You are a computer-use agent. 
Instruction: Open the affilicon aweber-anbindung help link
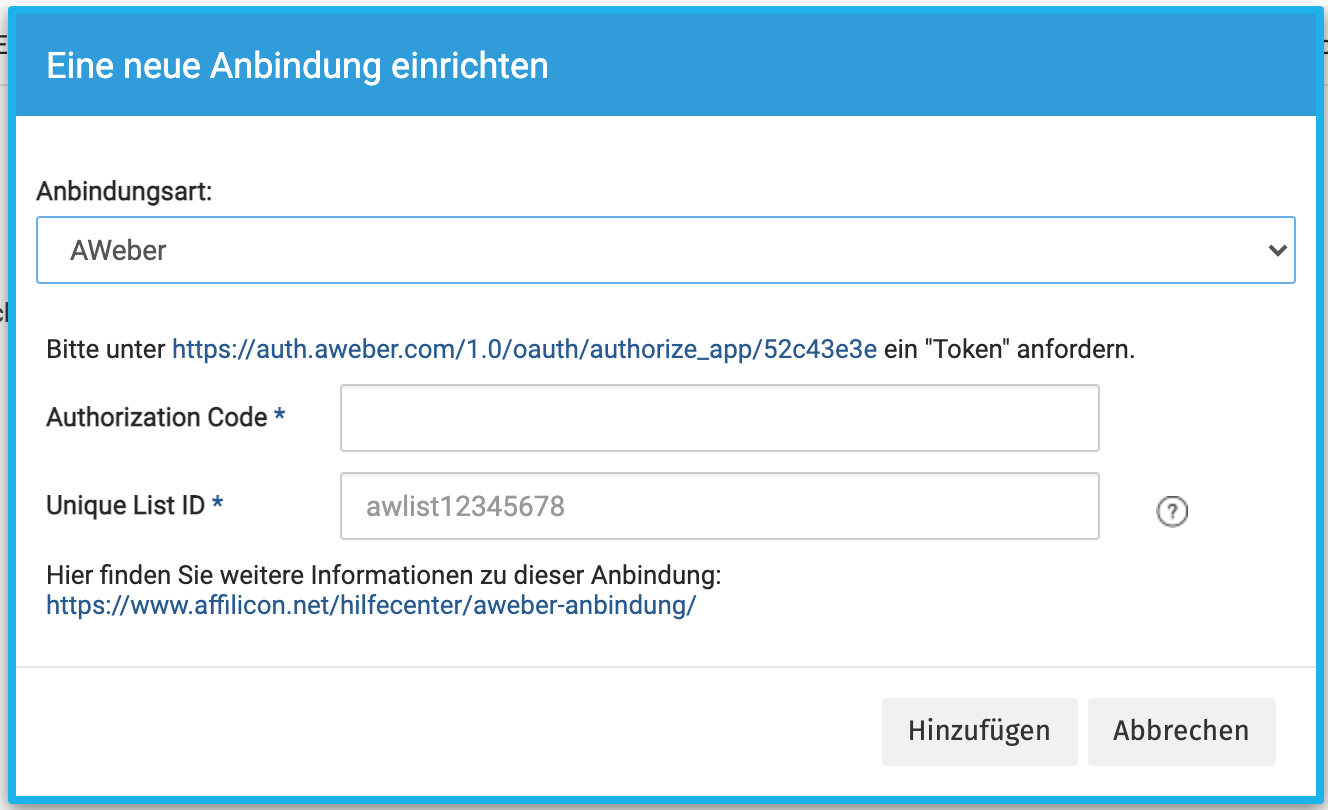pos(371,606)
